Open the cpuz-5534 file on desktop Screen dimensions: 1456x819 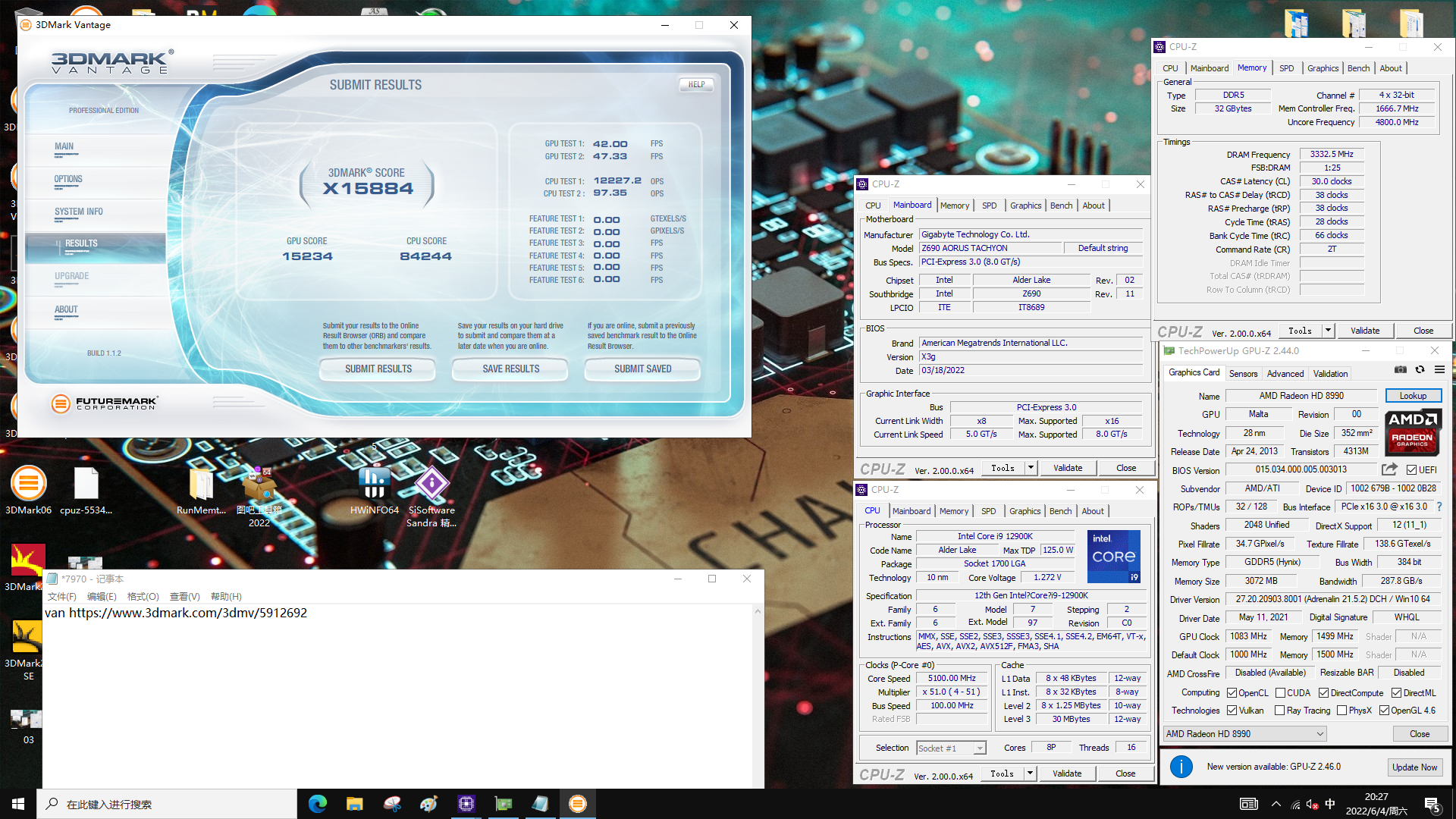[86, 490]
